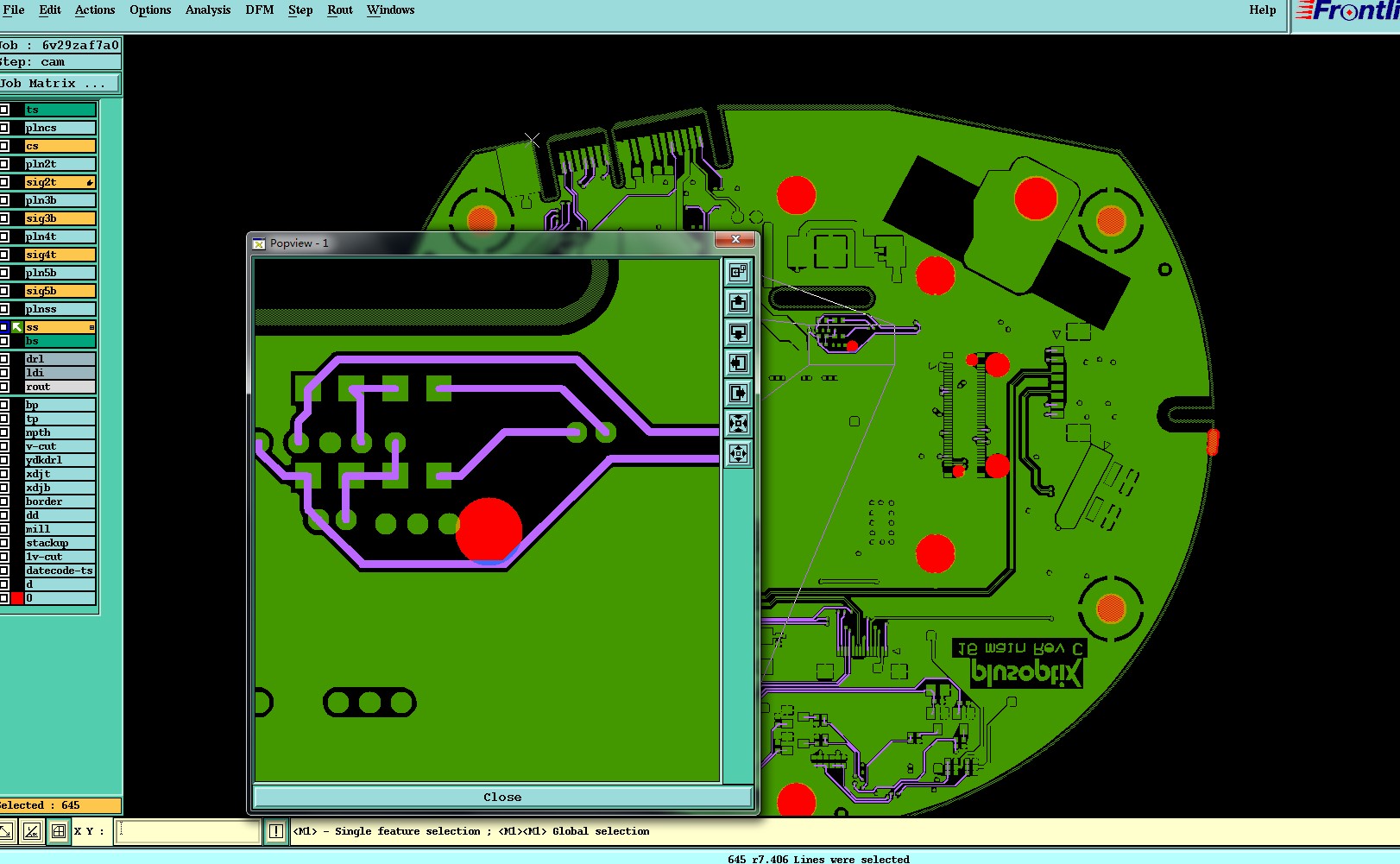This screenshot has width=1400, height=864.
Task: Select the sig4t layer name
Action: (60, 255)
